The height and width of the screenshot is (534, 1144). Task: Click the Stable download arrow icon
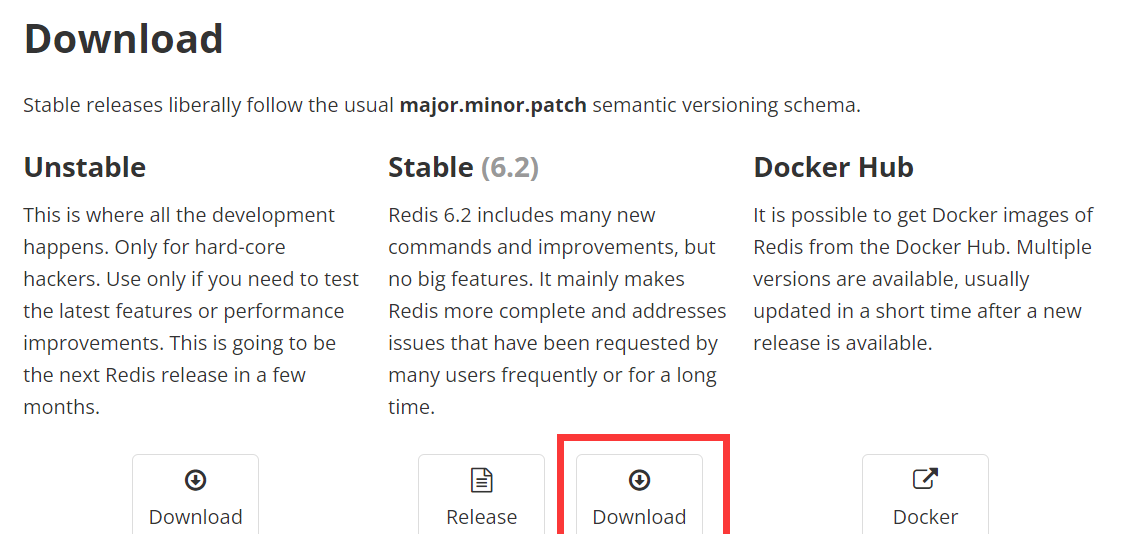coord(639,480)
